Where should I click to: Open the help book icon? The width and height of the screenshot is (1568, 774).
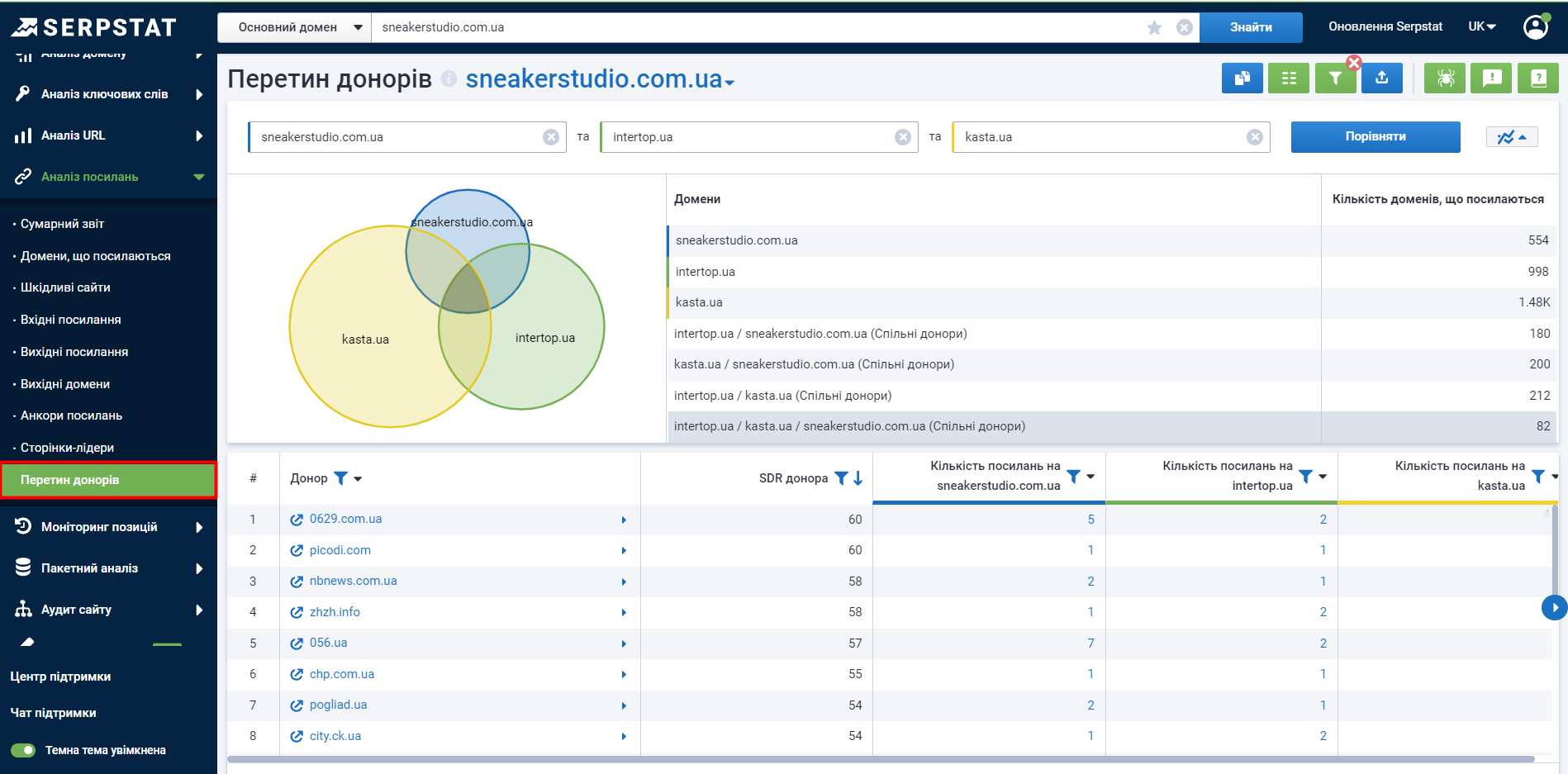click(1537, 78)
